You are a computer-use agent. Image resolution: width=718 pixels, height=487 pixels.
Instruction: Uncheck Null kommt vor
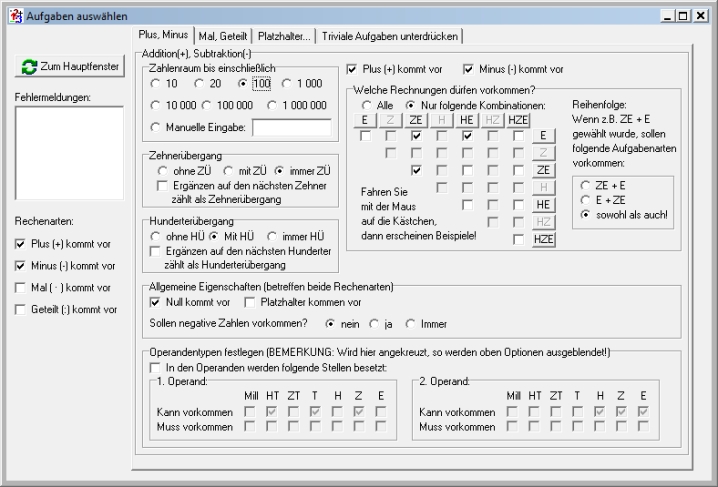coord(155,301)
